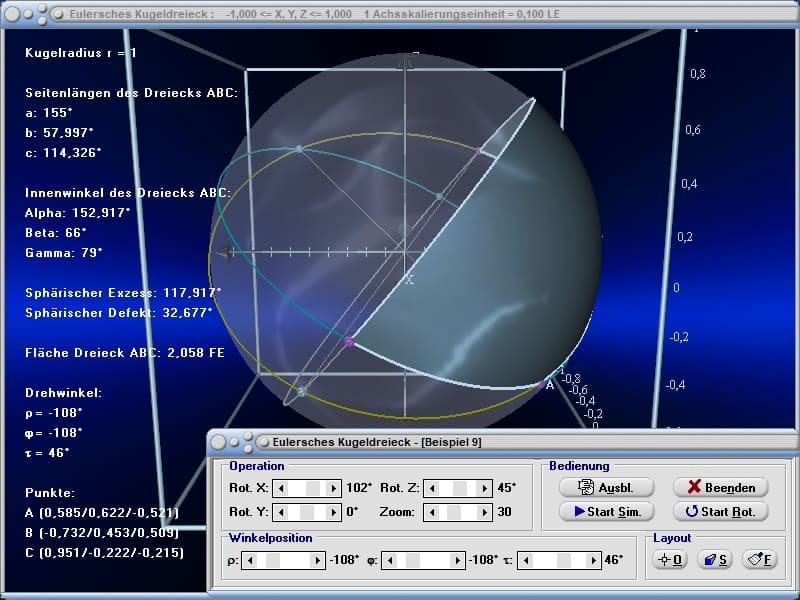Click the 'Beta: 66°' angle value

tap(56, 233)
